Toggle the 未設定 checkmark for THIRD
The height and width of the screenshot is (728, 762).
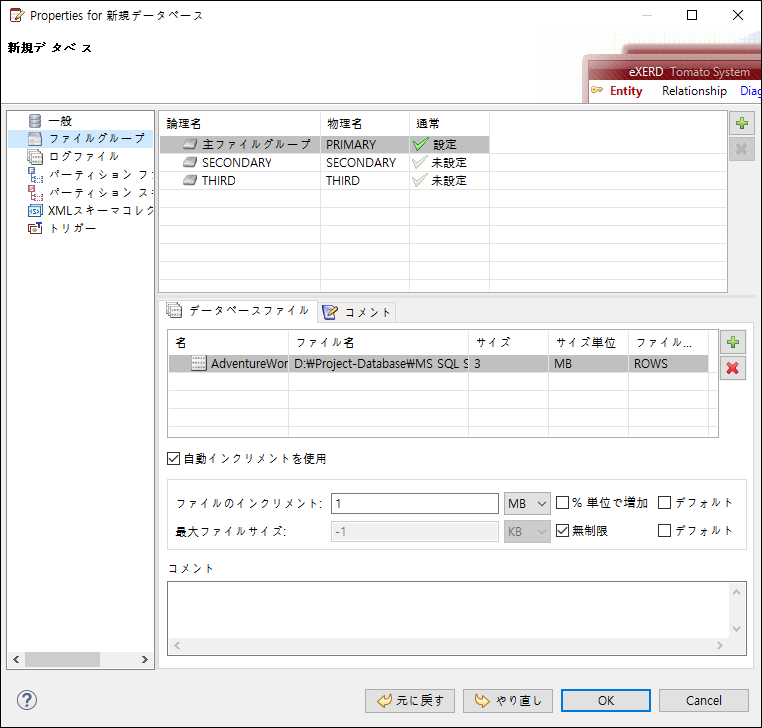420,180
